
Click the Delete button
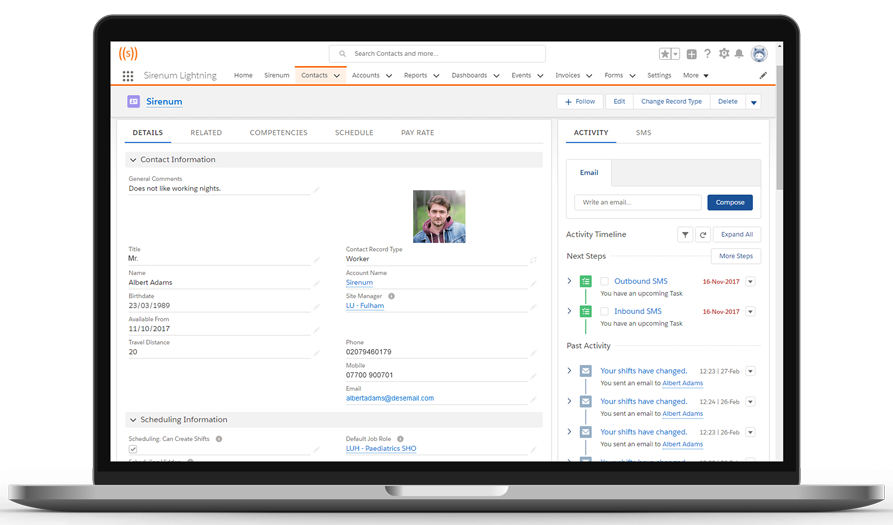[x=727, y=102]
